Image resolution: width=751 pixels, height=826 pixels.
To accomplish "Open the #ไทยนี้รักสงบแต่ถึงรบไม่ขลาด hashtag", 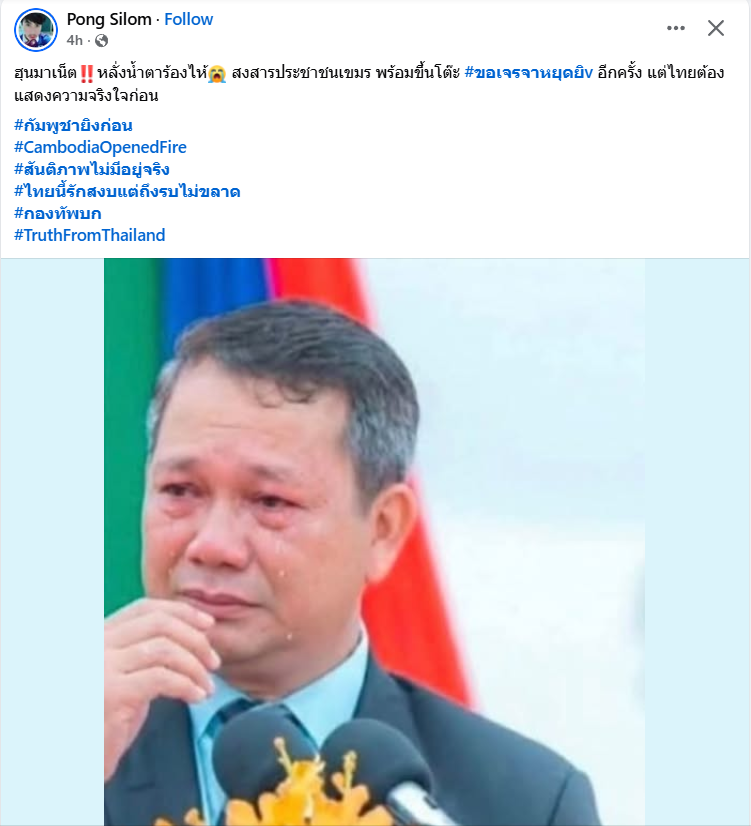I will pyautogui.click(x=127, y=191).
